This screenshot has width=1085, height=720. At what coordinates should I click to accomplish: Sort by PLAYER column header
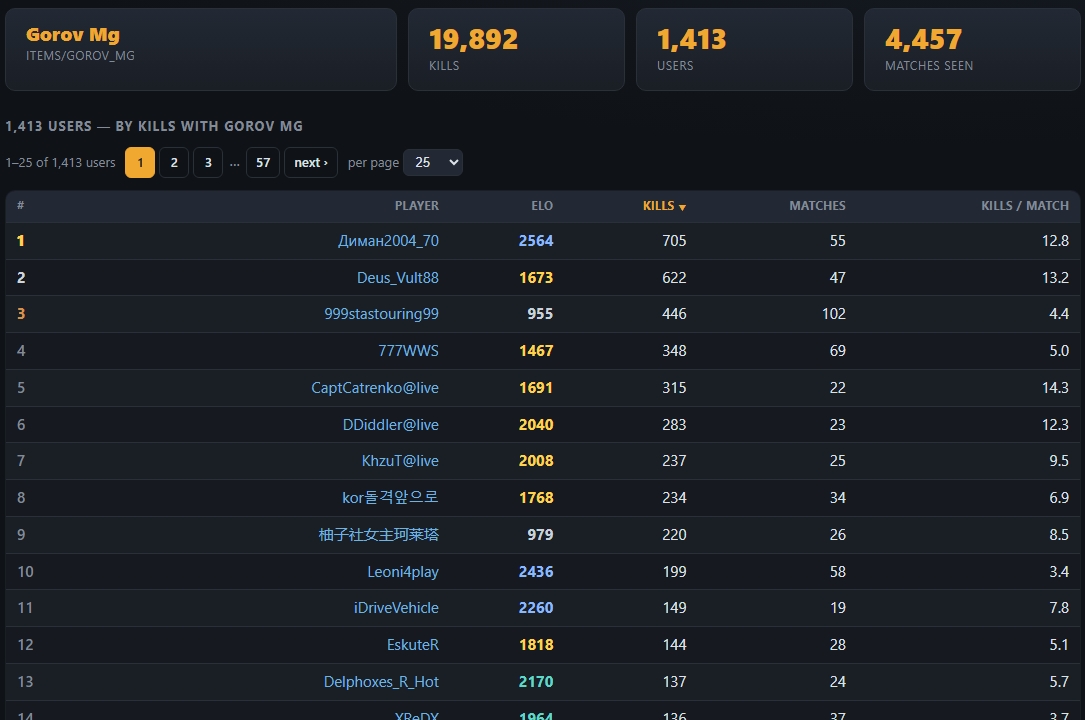point(417,206)
